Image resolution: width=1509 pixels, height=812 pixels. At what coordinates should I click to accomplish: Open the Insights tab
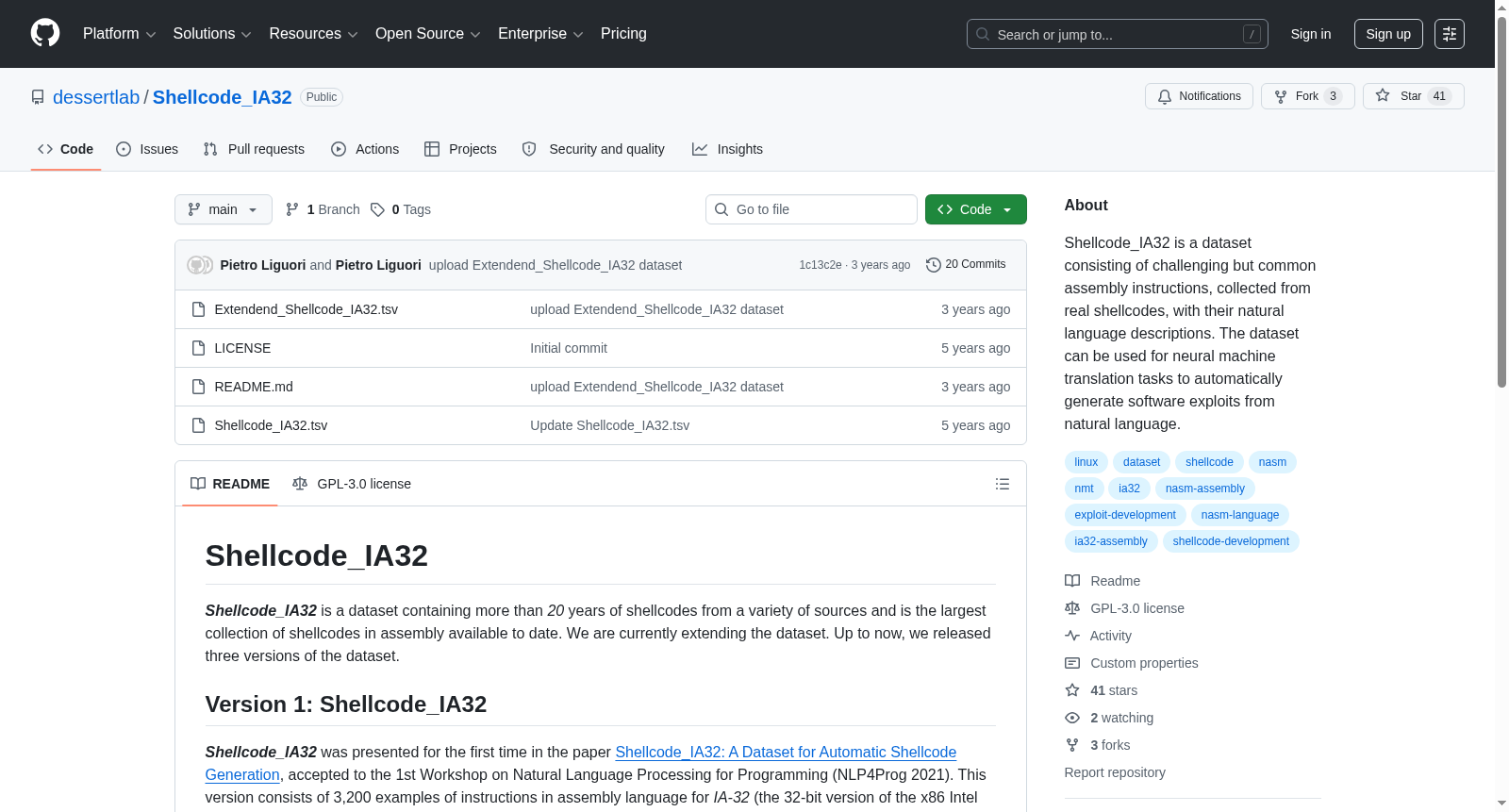click(x=727, y=149)
